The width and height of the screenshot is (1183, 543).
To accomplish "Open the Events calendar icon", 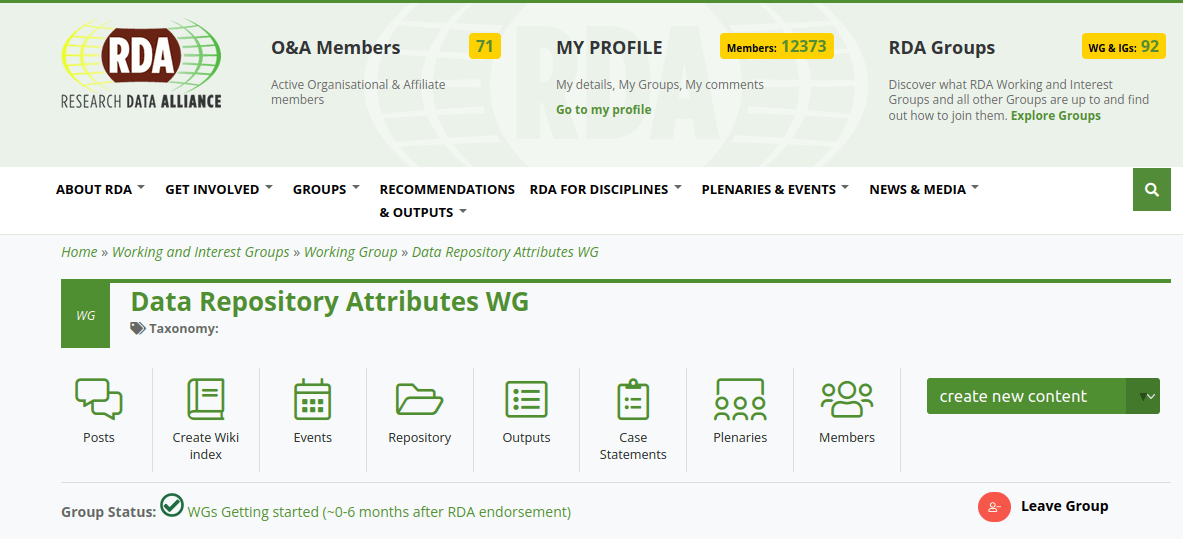I will (312, 399).
